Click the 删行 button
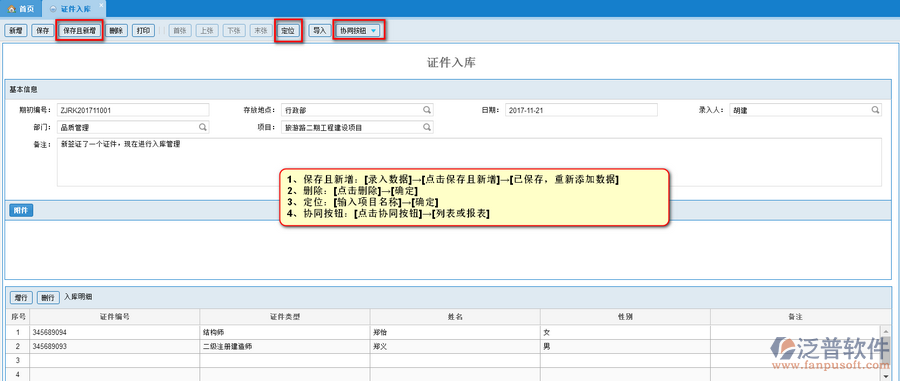This screenshot has height=381, width=900. pos(48,297)
